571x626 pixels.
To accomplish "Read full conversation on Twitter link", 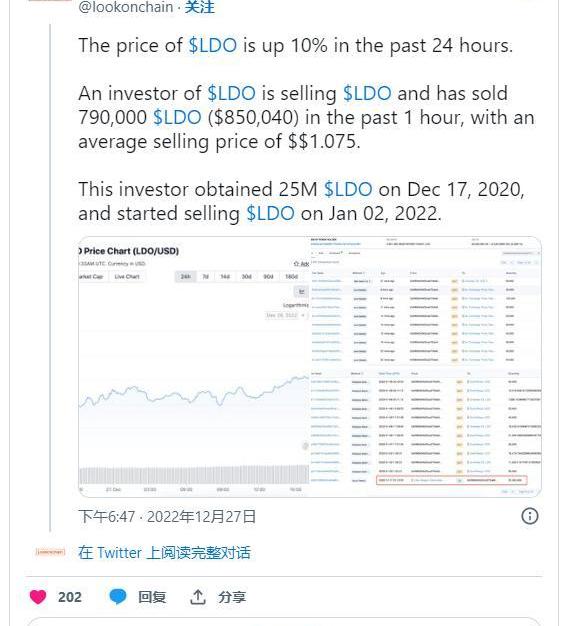I will pyautogui.click(x=165, y=553).
